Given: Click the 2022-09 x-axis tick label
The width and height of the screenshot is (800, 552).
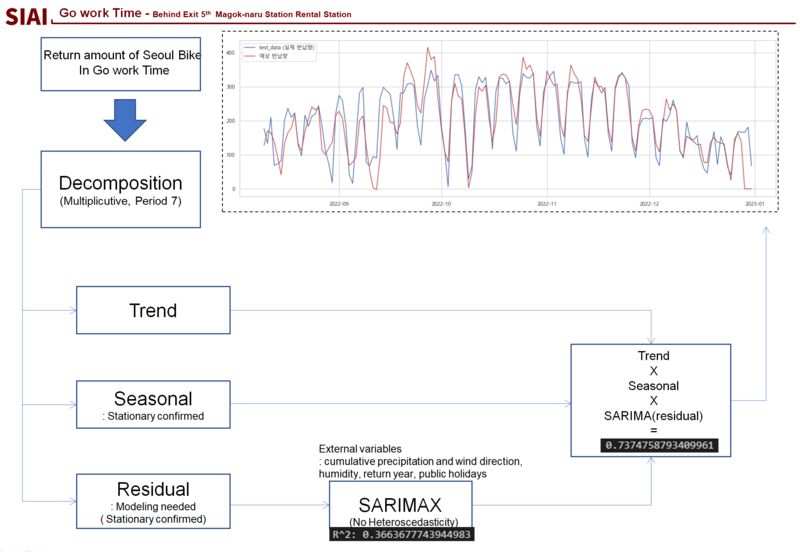Looking at the screenshot, I should point(339,204).
